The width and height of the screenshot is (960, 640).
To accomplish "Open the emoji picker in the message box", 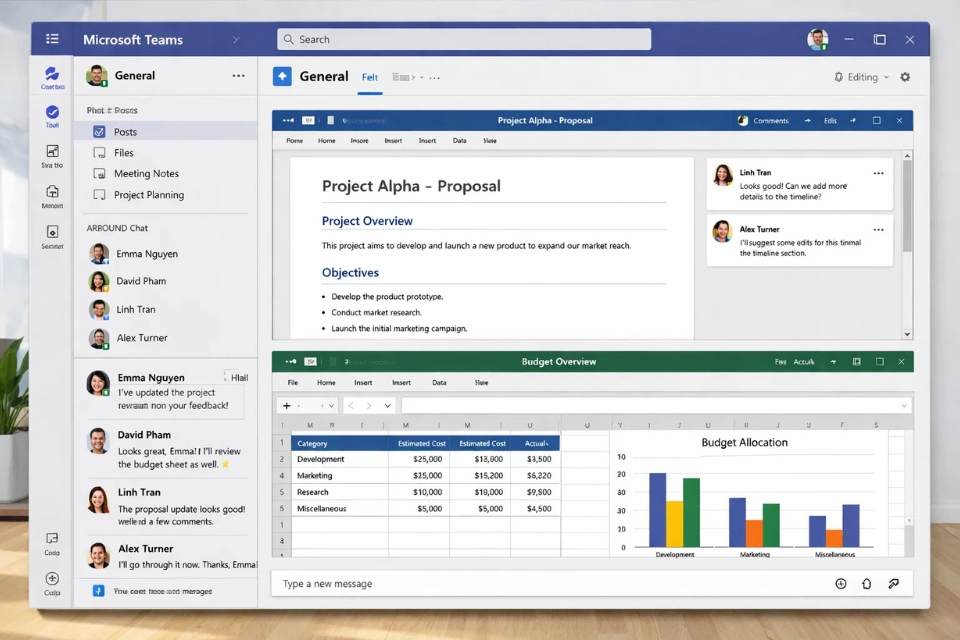I will (x=840, y=583).
